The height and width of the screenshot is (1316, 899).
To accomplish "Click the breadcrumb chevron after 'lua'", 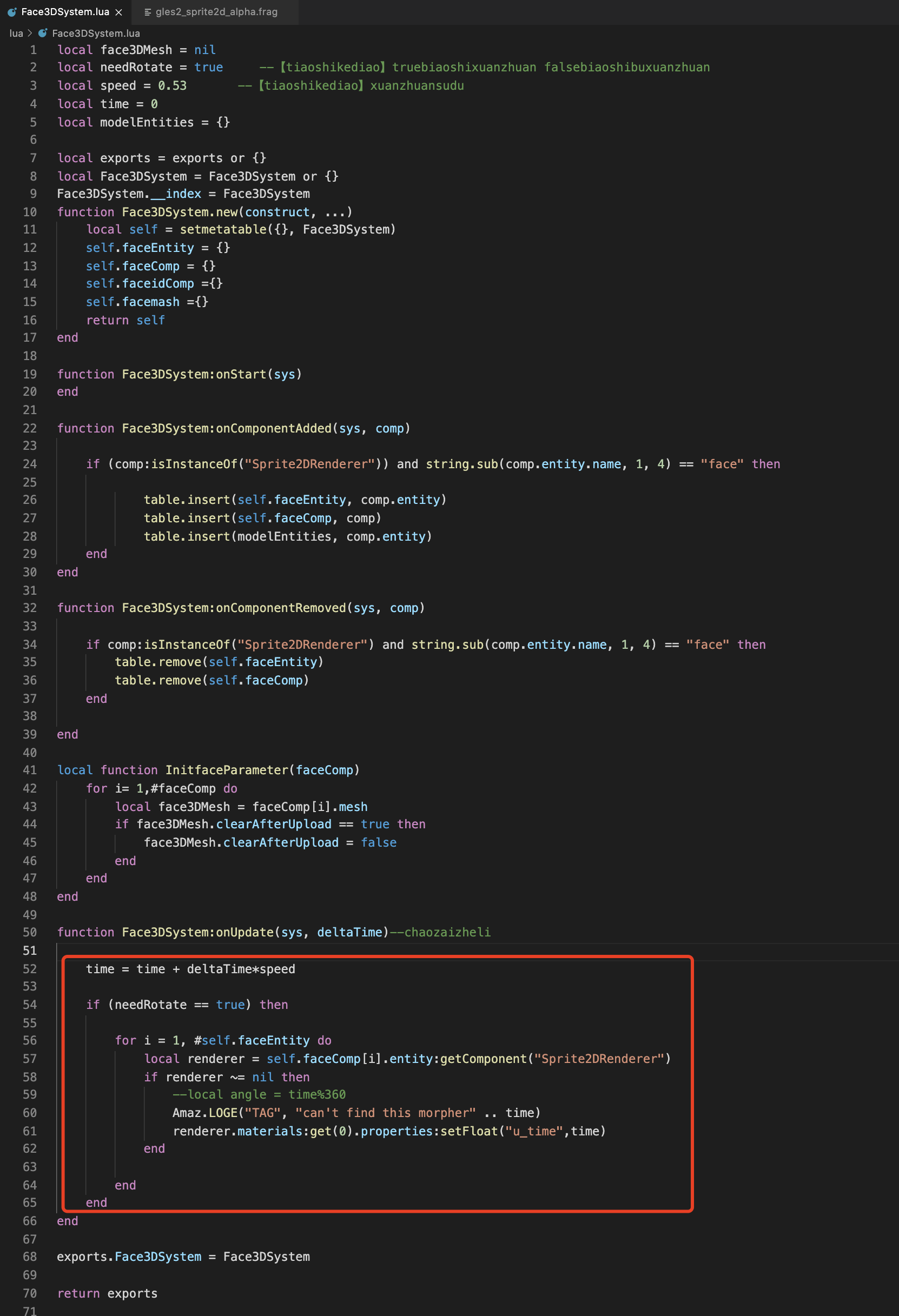I will (x=30, y=34).
